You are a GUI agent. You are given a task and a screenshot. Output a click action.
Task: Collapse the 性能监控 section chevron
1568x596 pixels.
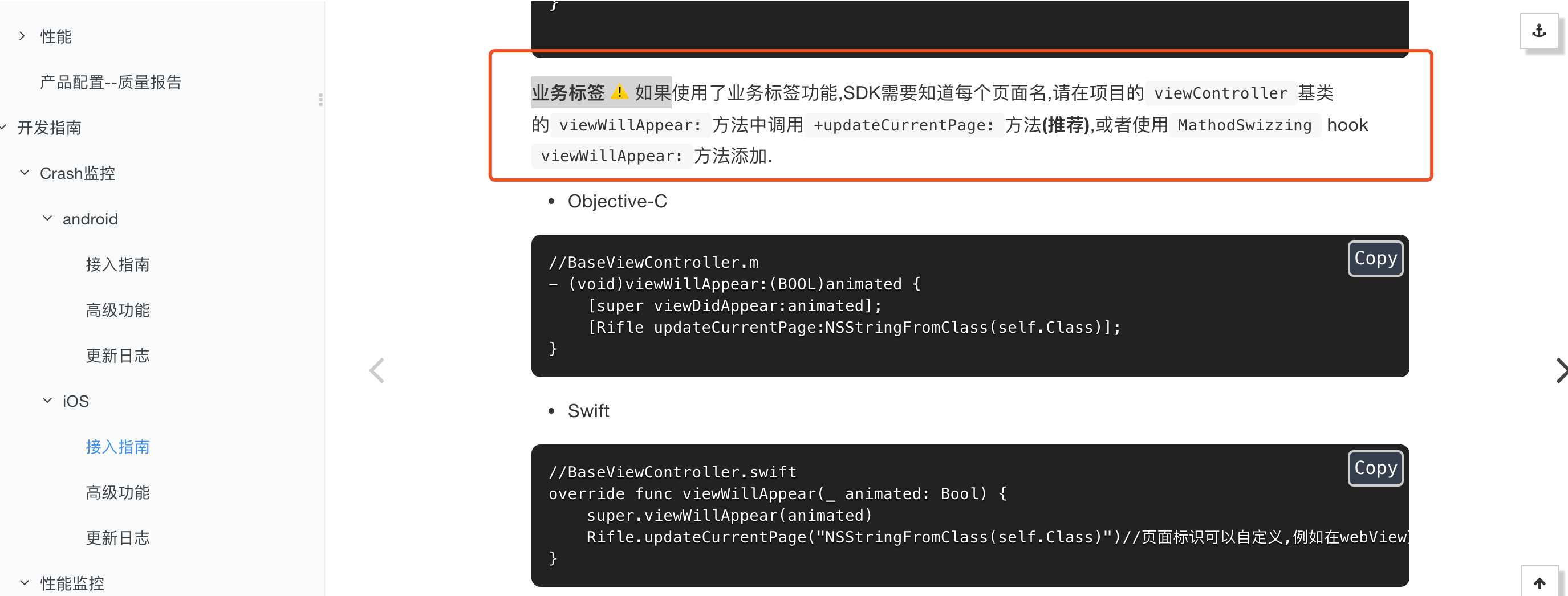[25, 583]
